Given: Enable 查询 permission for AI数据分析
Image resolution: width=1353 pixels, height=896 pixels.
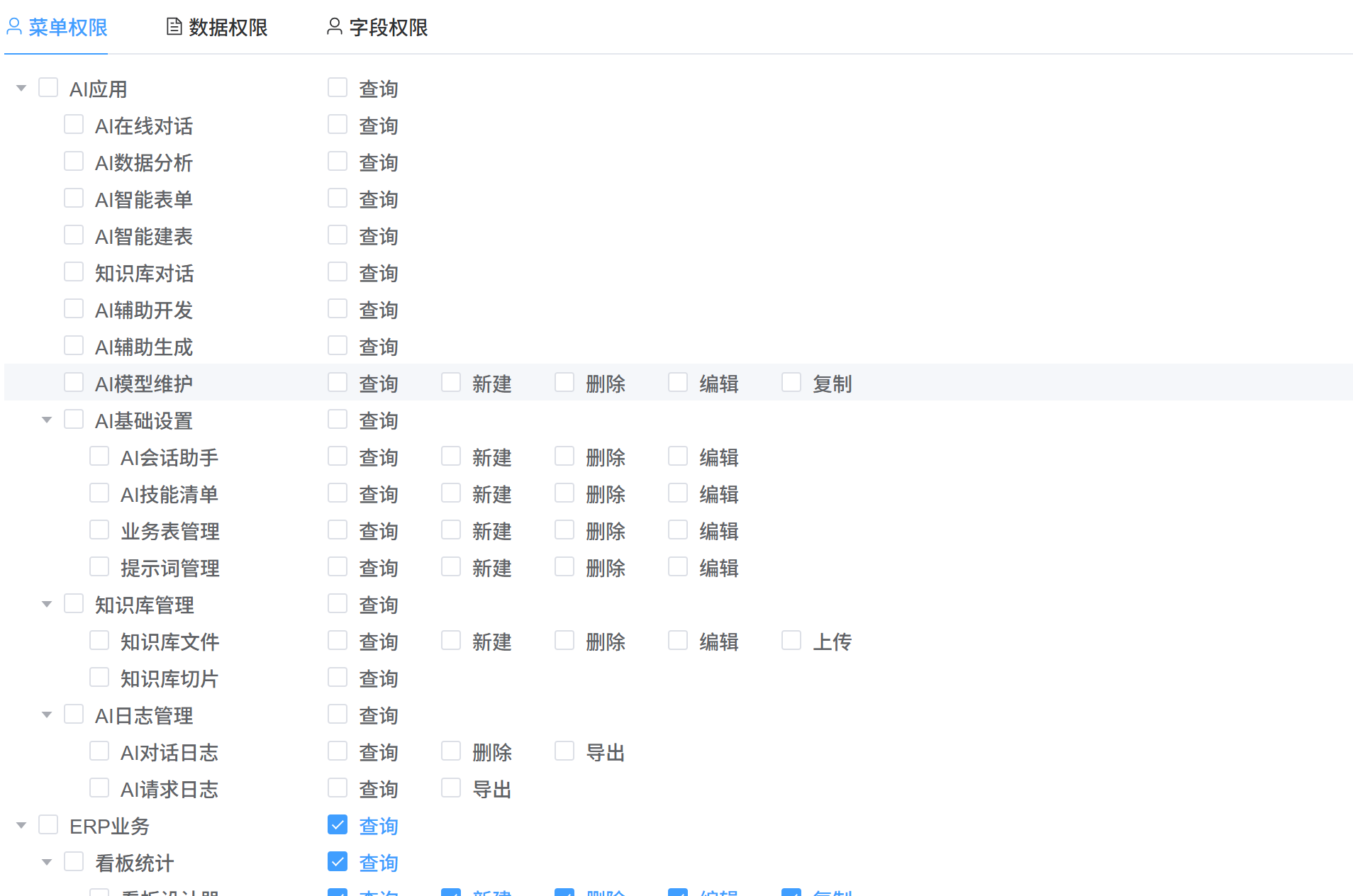Looking at the screenshot, I should pos(338,162).
